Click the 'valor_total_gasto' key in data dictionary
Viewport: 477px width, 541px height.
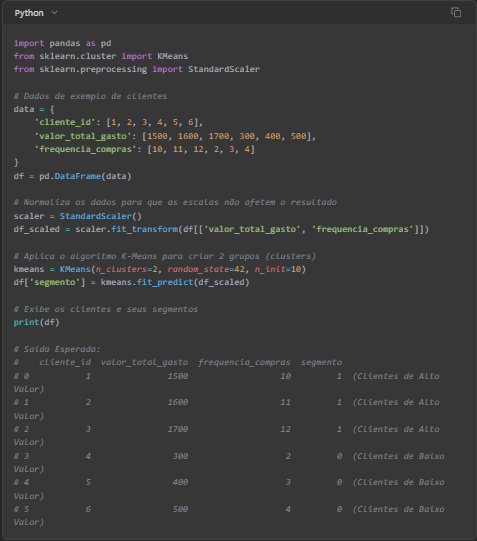tap(83, 136)
